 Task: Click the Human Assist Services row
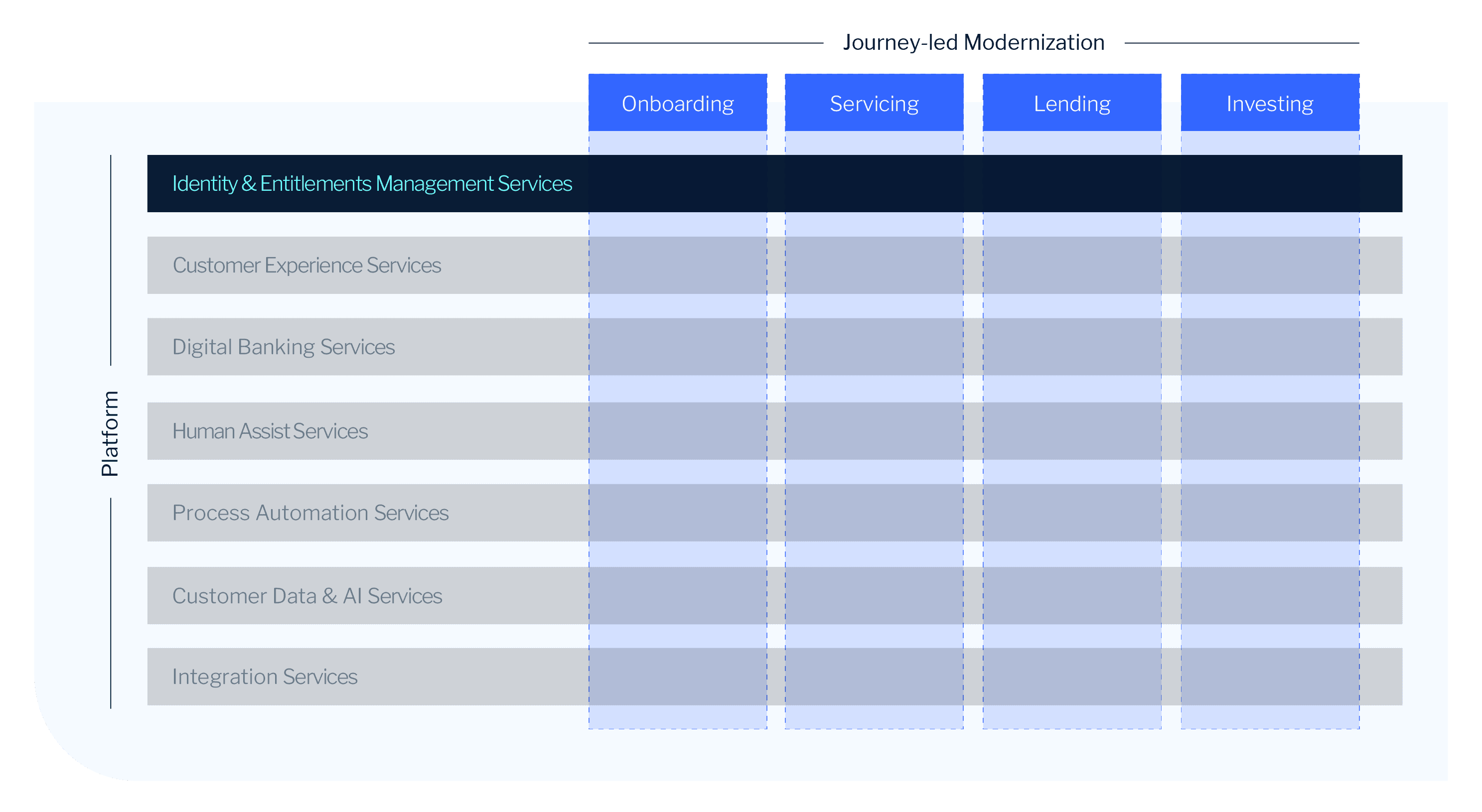click(x=269, y=430)
